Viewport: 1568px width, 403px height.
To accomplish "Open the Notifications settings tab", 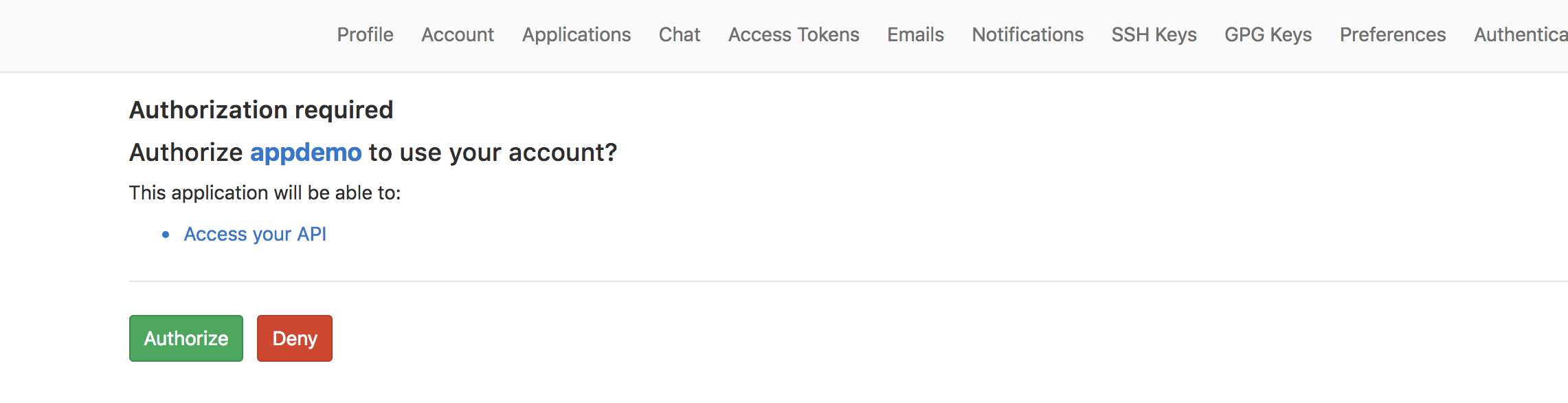I will pyautogui.click(x=1028, y=34).
